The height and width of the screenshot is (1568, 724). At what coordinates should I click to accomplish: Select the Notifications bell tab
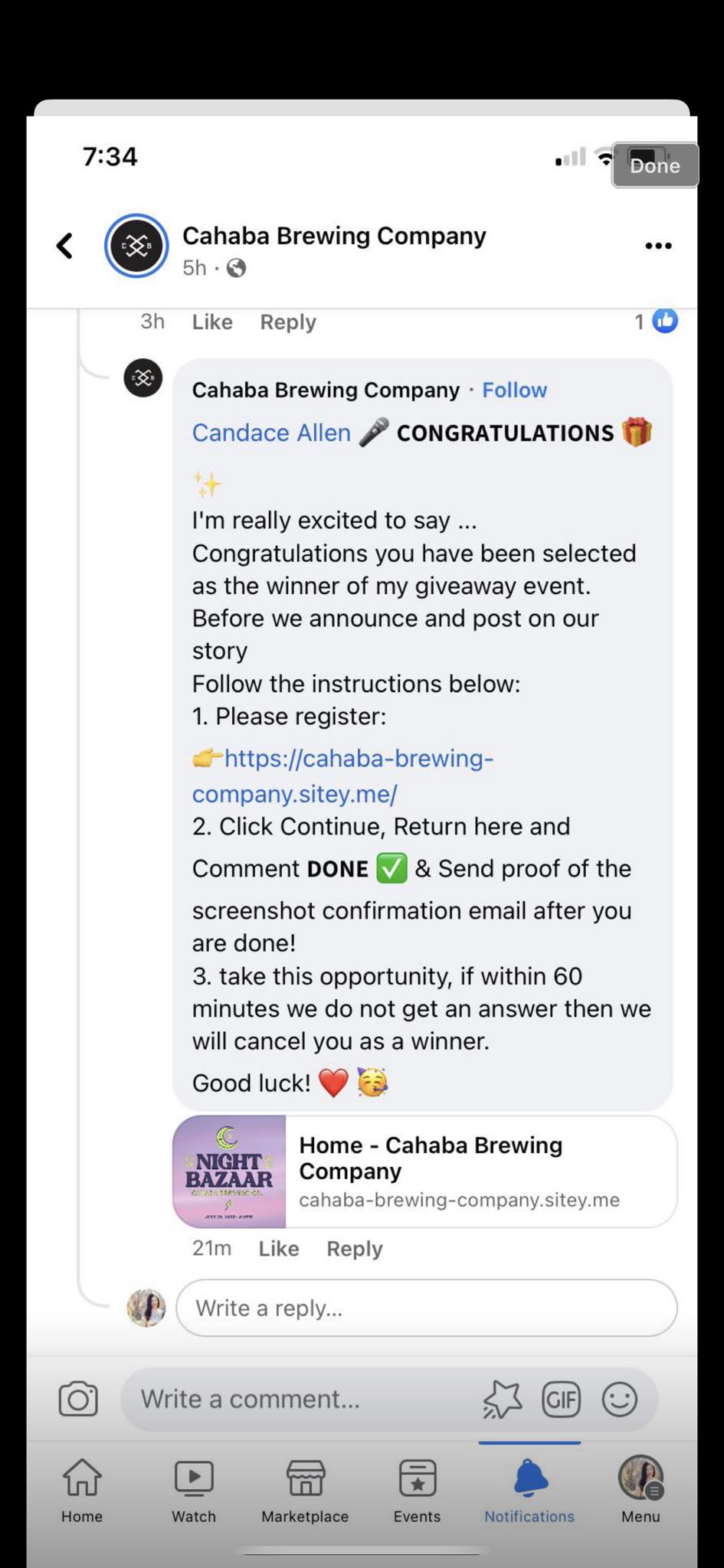[529, 1488]
